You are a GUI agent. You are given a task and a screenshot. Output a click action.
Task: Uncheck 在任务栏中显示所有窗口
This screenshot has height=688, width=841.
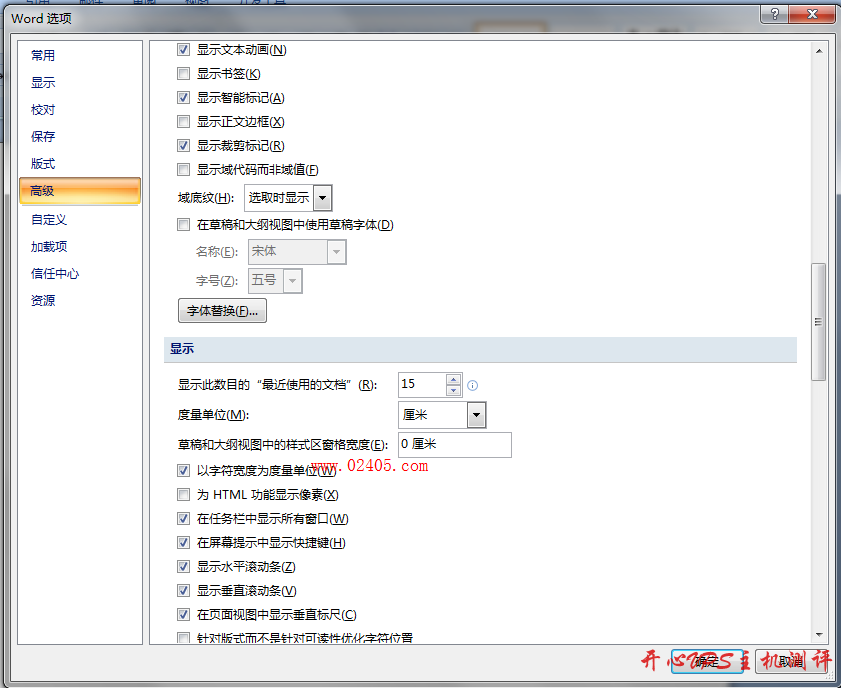[x=183, y=518]
